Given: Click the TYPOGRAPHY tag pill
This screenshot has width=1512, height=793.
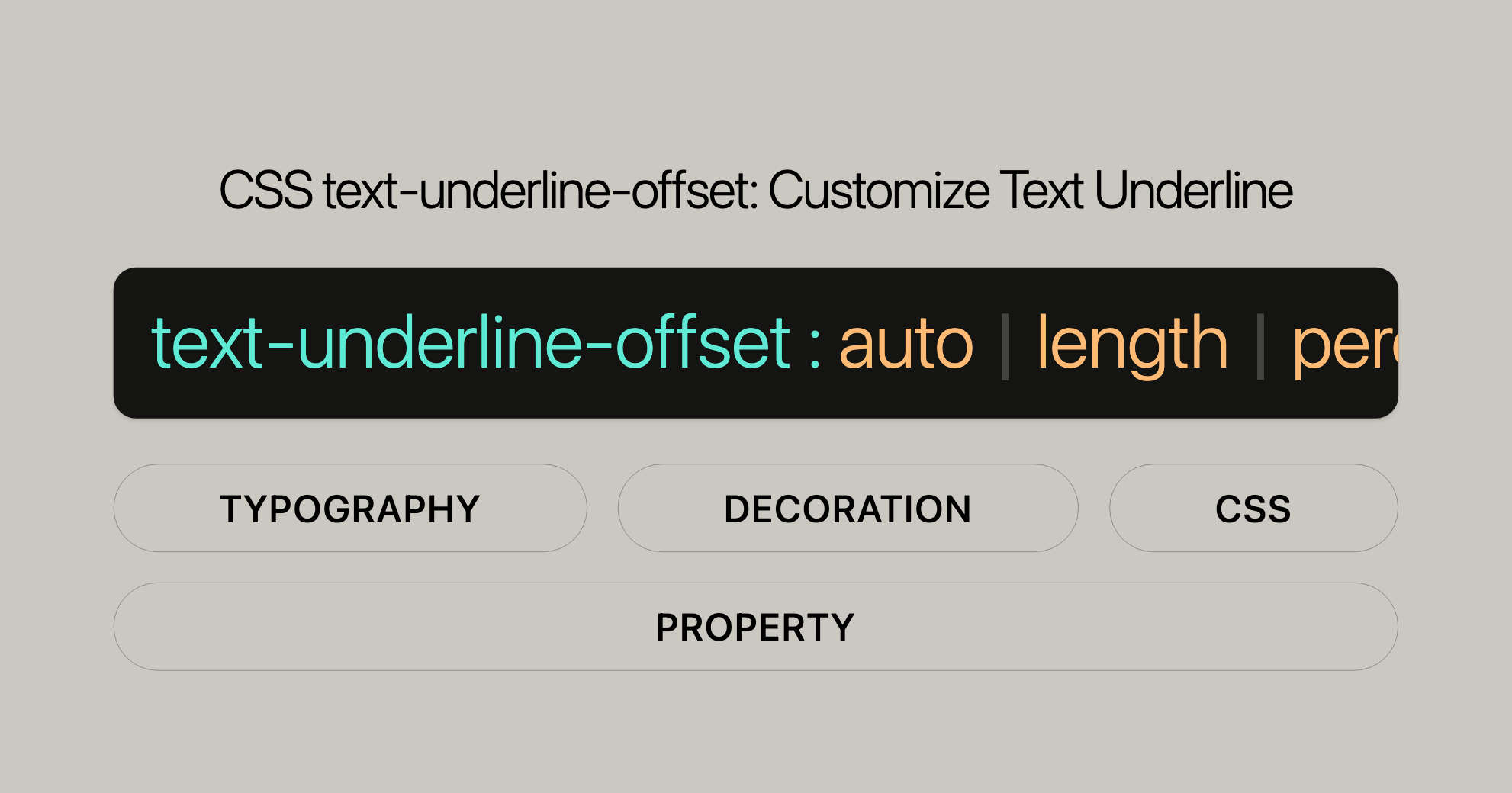Looking at the screenshot, I should (x=350, y=509).
